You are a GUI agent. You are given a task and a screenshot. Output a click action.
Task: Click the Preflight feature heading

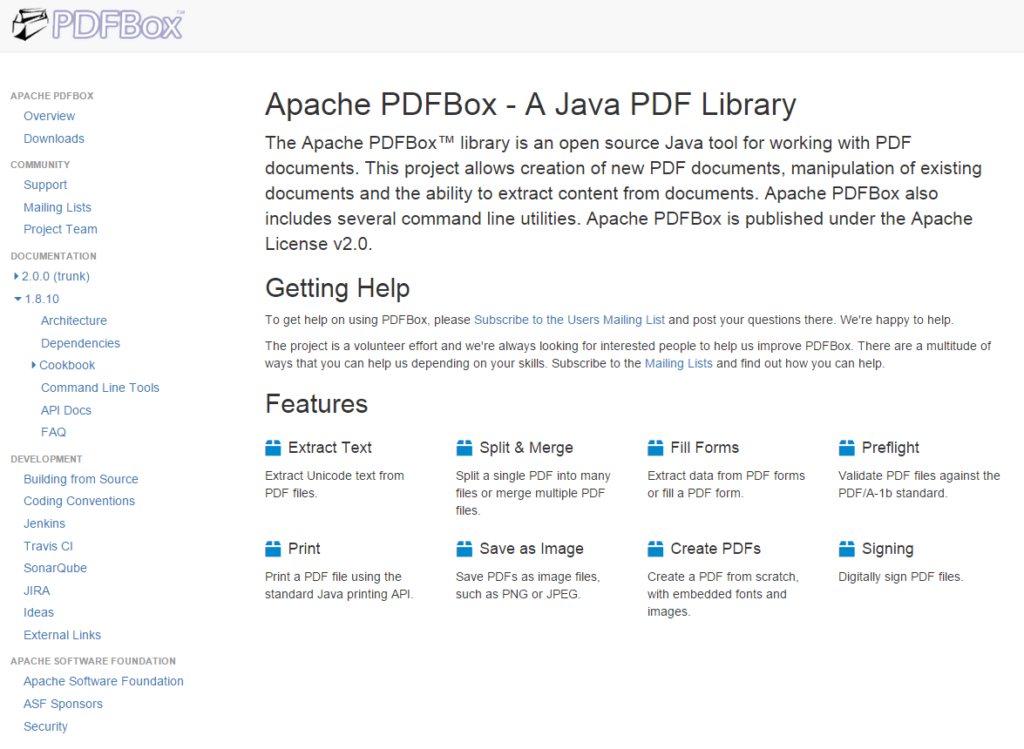coord(890,448)
